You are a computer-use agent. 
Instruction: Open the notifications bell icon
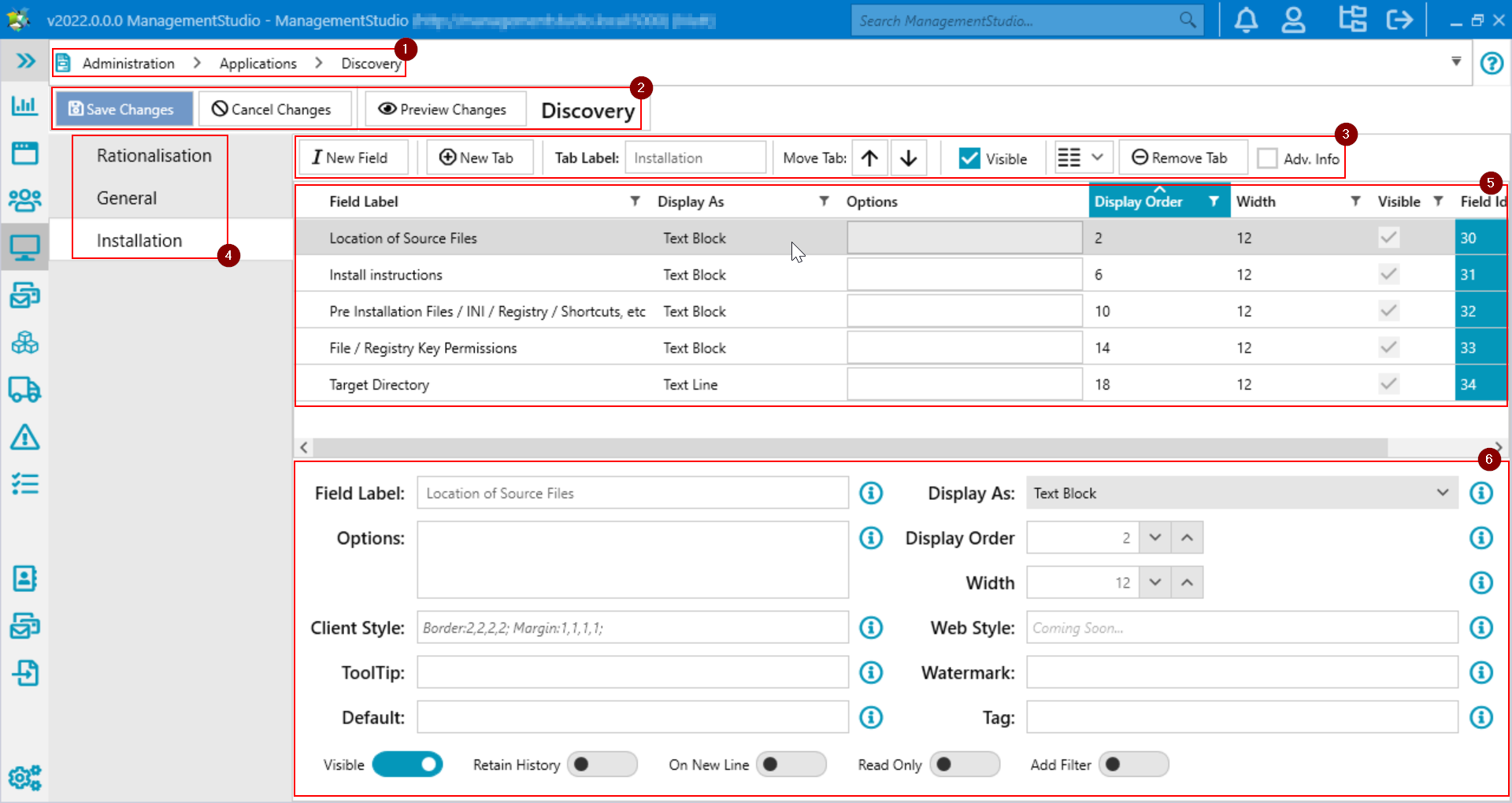[x=1245, y=20]
